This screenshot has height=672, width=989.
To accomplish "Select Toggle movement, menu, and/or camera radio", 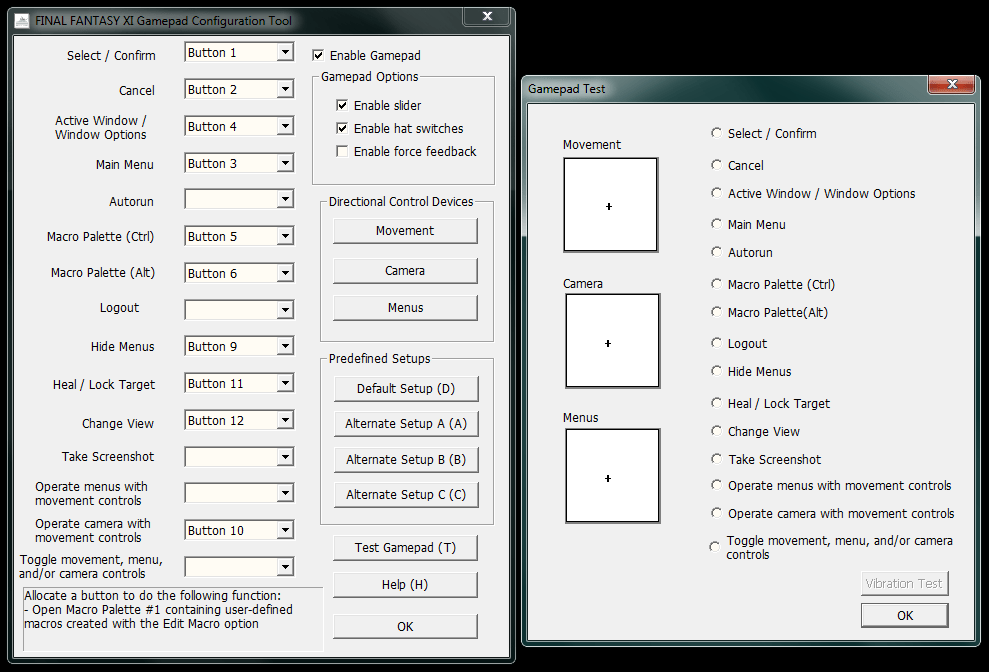I will [x=715, y=546].
